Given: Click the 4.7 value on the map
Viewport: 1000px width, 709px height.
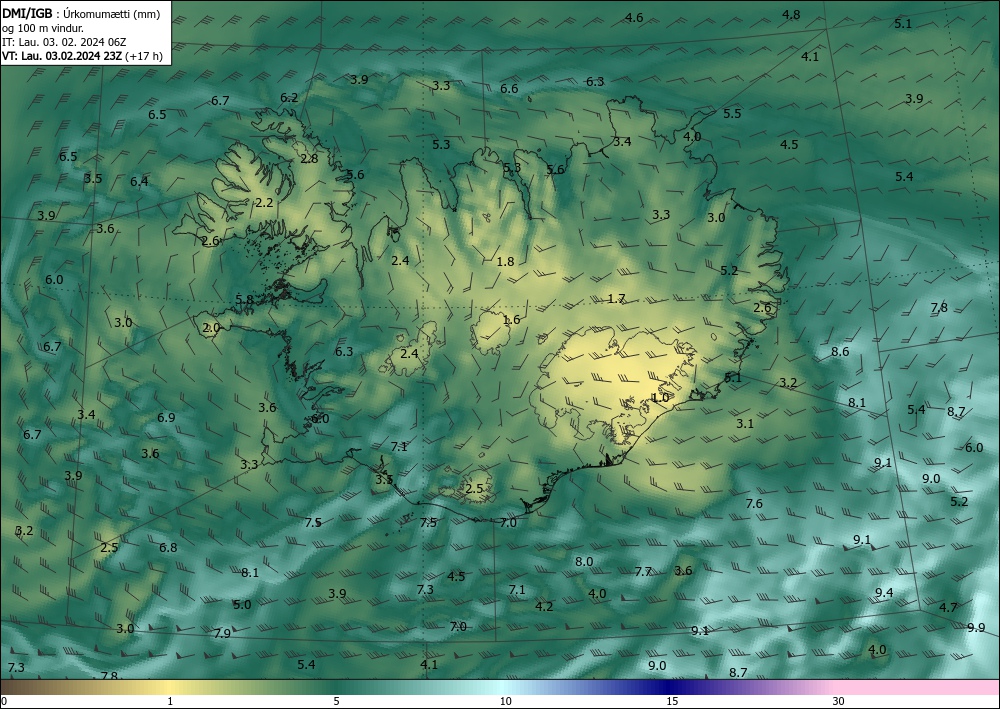Looking at the screenshot, I should 948,608.
